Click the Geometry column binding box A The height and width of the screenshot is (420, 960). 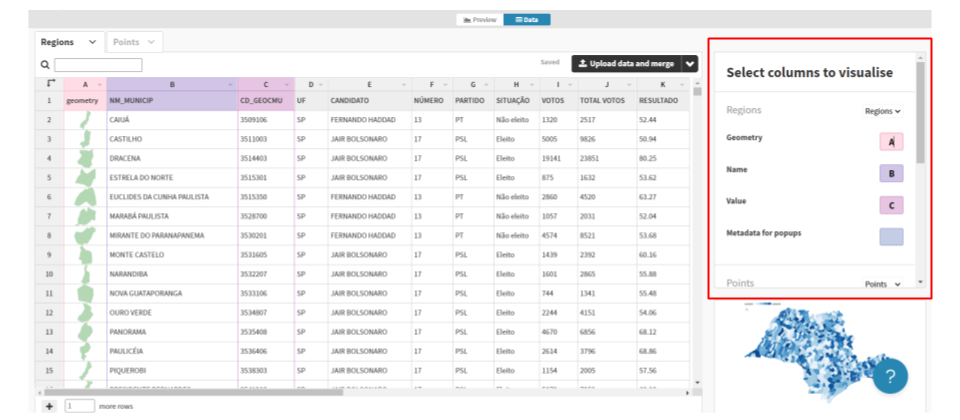pos(891,142)
